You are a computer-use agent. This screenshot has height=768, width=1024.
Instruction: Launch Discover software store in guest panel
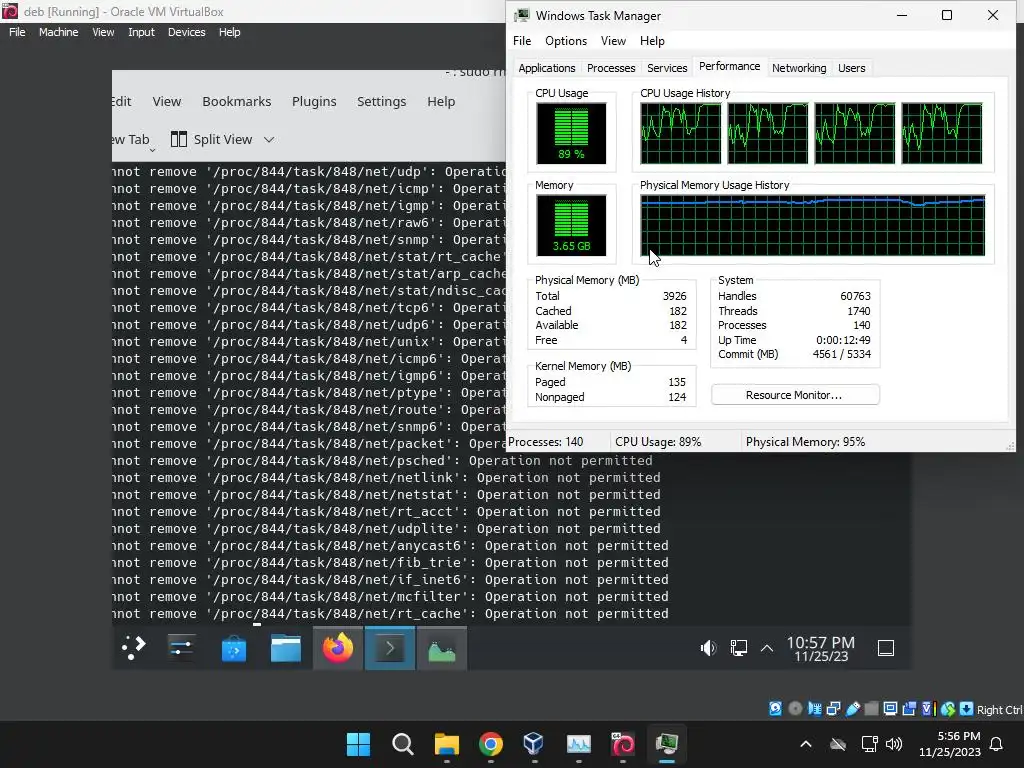click(234, 648)
